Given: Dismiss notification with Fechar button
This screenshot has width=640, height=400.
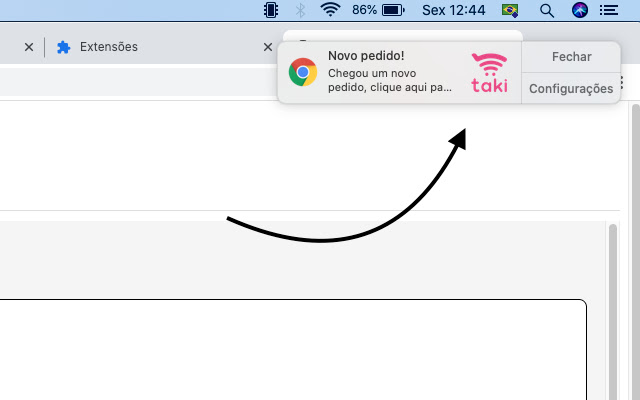Looking at the screenshot, I should point(571,57).
